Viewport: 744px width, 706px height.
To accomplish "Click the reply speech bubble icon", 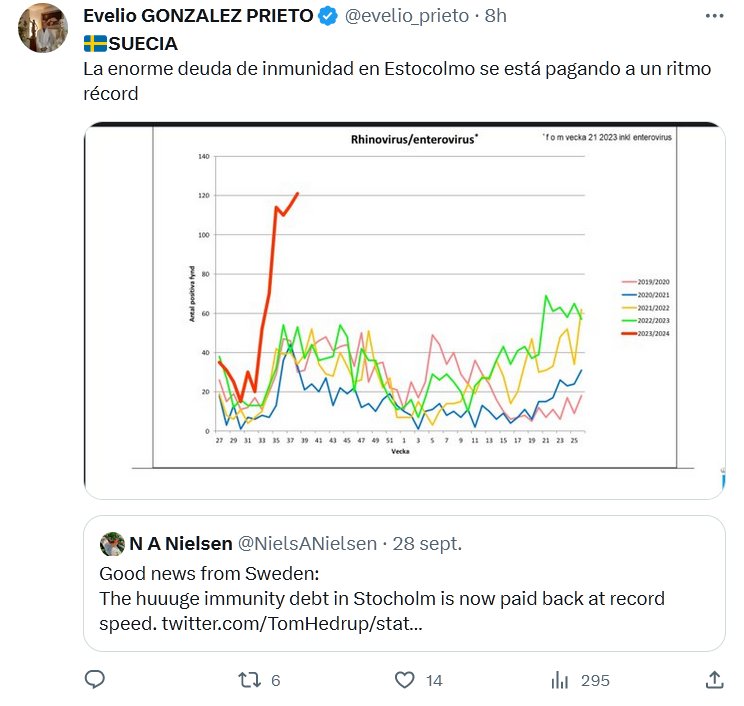I will [x=95, y=680].
